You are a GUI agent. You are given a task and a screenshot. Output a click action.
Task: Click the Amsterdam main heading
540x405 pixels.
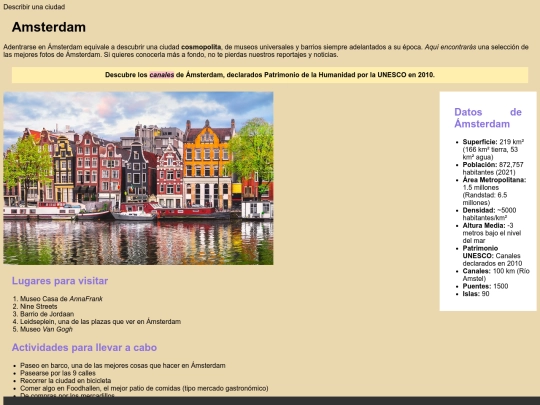tap(49, 27)
